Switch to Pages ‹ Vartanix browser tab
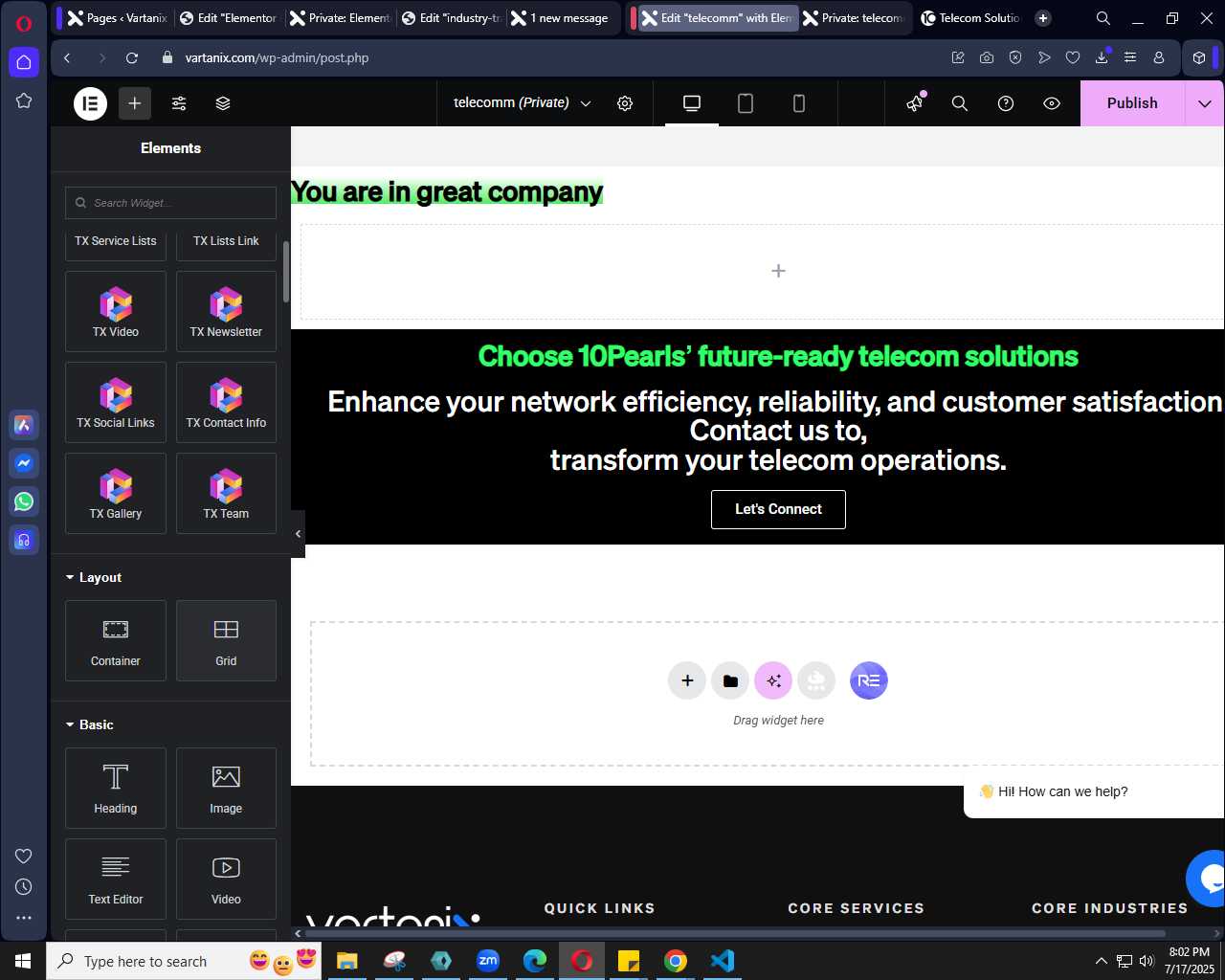Screen dimensions: 1225x980 pyautogui.click(x=117, y=17)
